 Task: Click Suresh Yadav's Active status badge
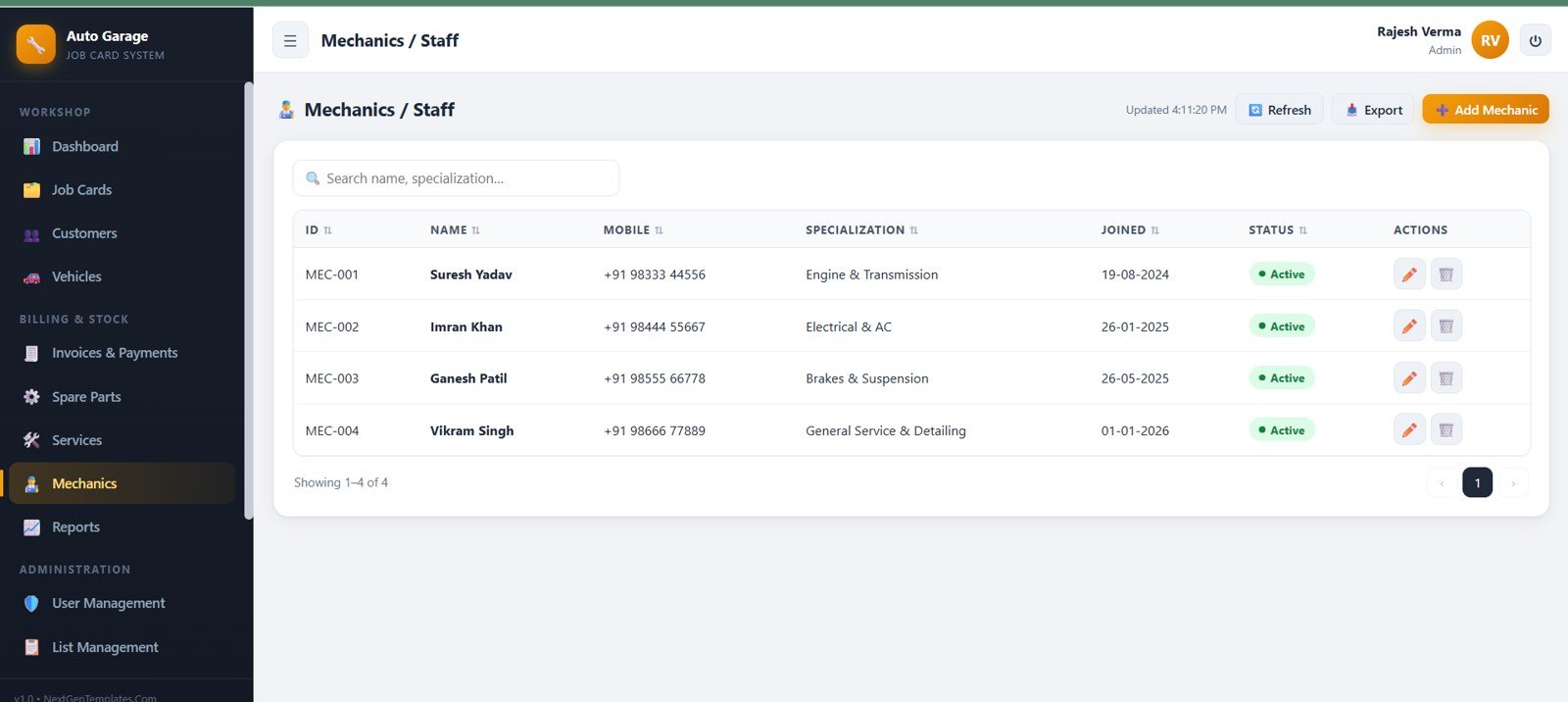coord(1282,275)
